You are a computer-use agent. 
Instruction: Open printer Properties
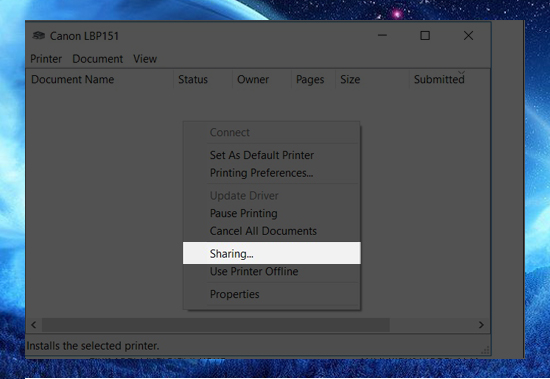coord(234,294)
